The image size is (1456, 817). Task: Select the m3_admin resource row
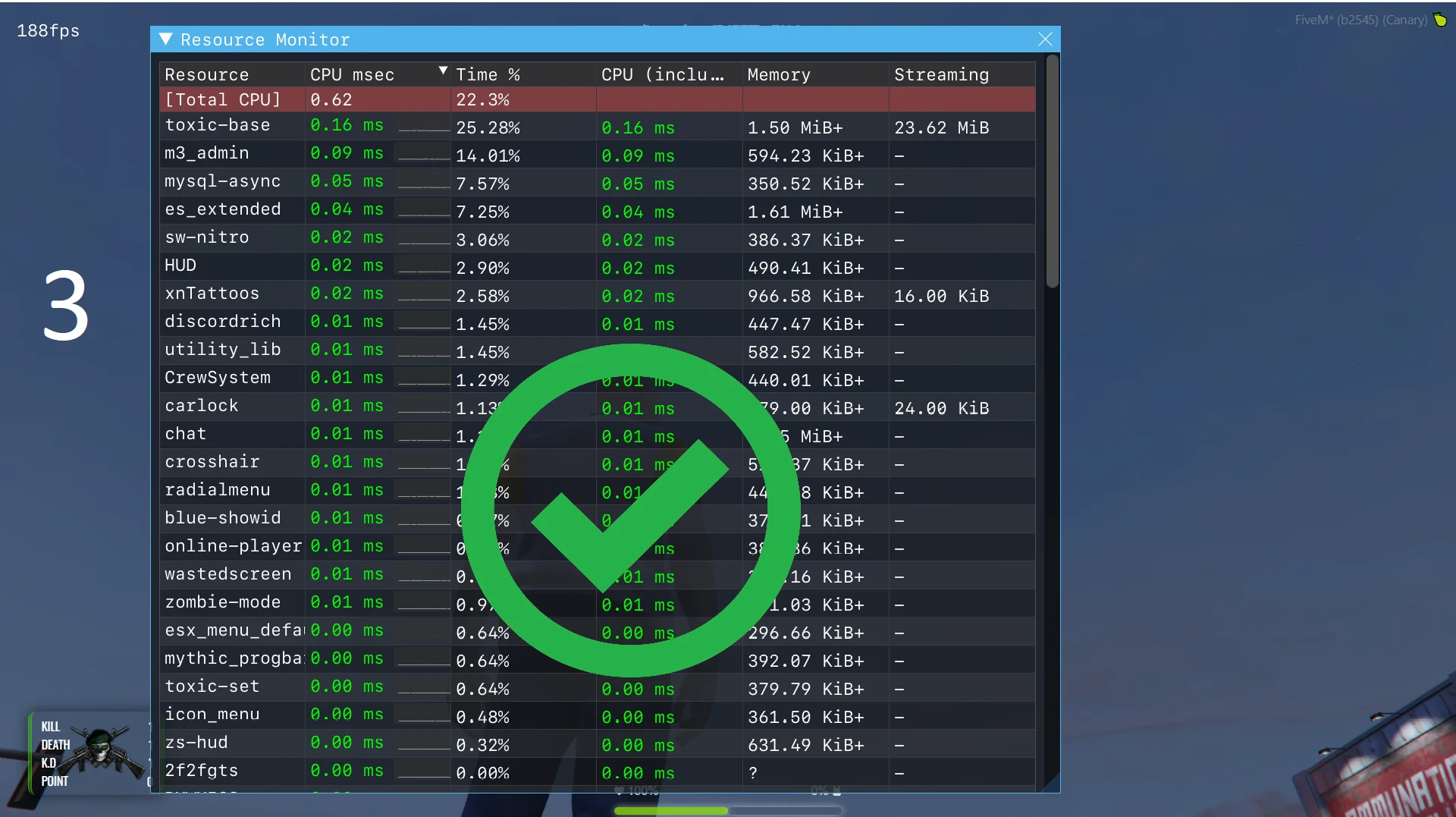207,153
